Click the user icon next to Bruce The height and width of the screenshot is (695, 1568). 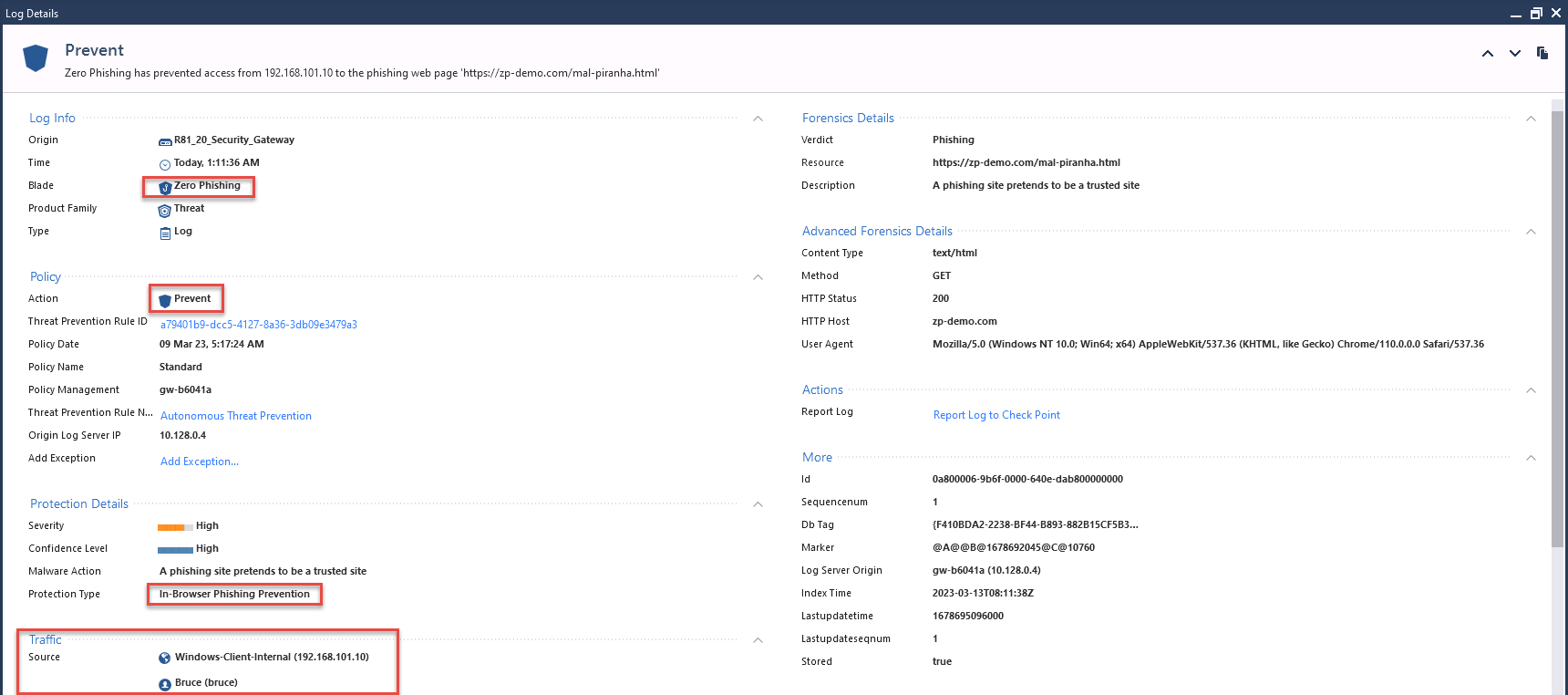click(x=165, y=684)
